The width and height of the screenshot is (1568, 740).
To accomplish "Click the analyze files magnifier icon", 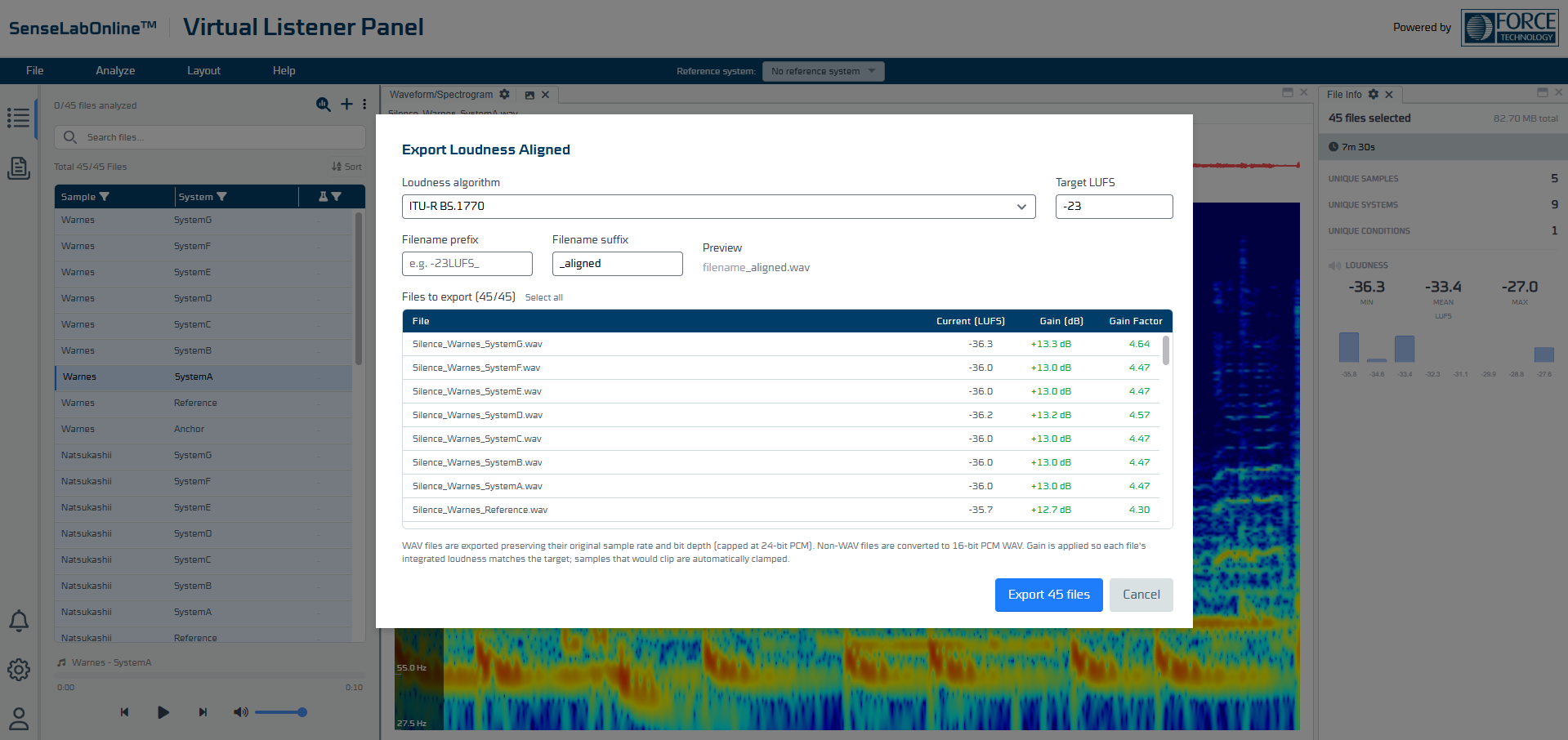I will 324,105.
